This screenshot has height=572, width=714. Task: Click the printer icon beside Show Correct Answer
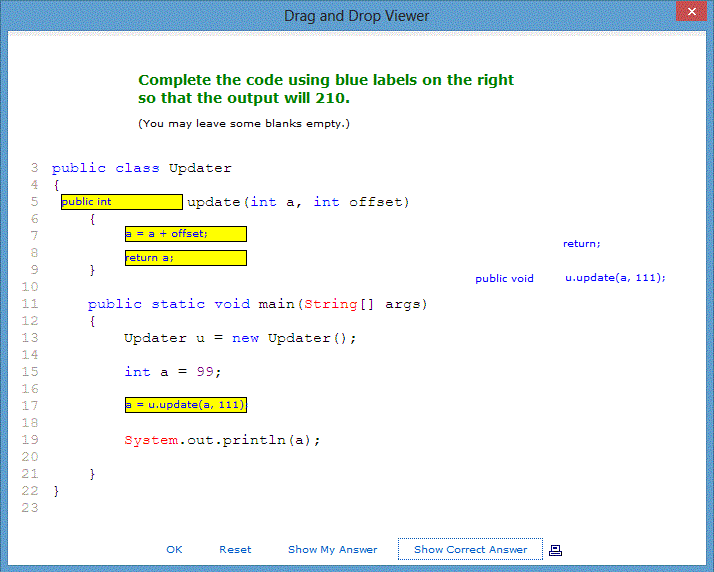tap(556, 550)
